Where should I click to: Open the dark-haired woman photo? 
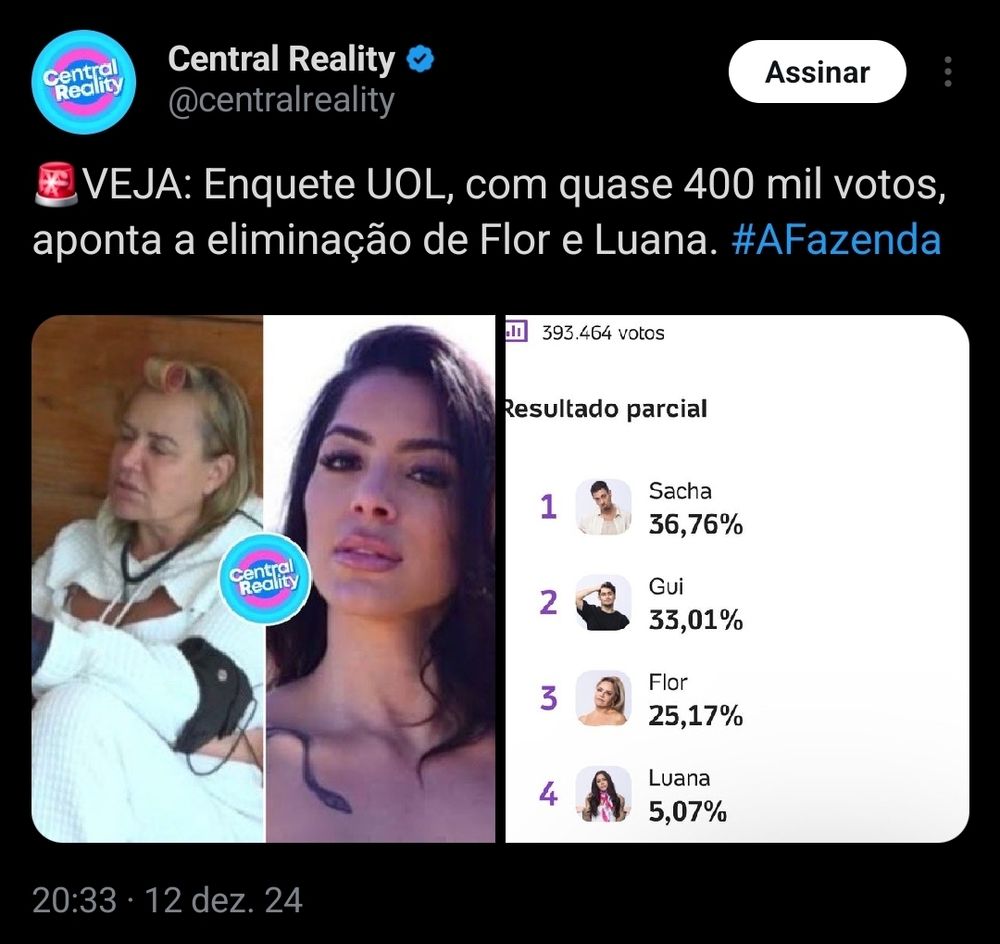click(381, 579)
